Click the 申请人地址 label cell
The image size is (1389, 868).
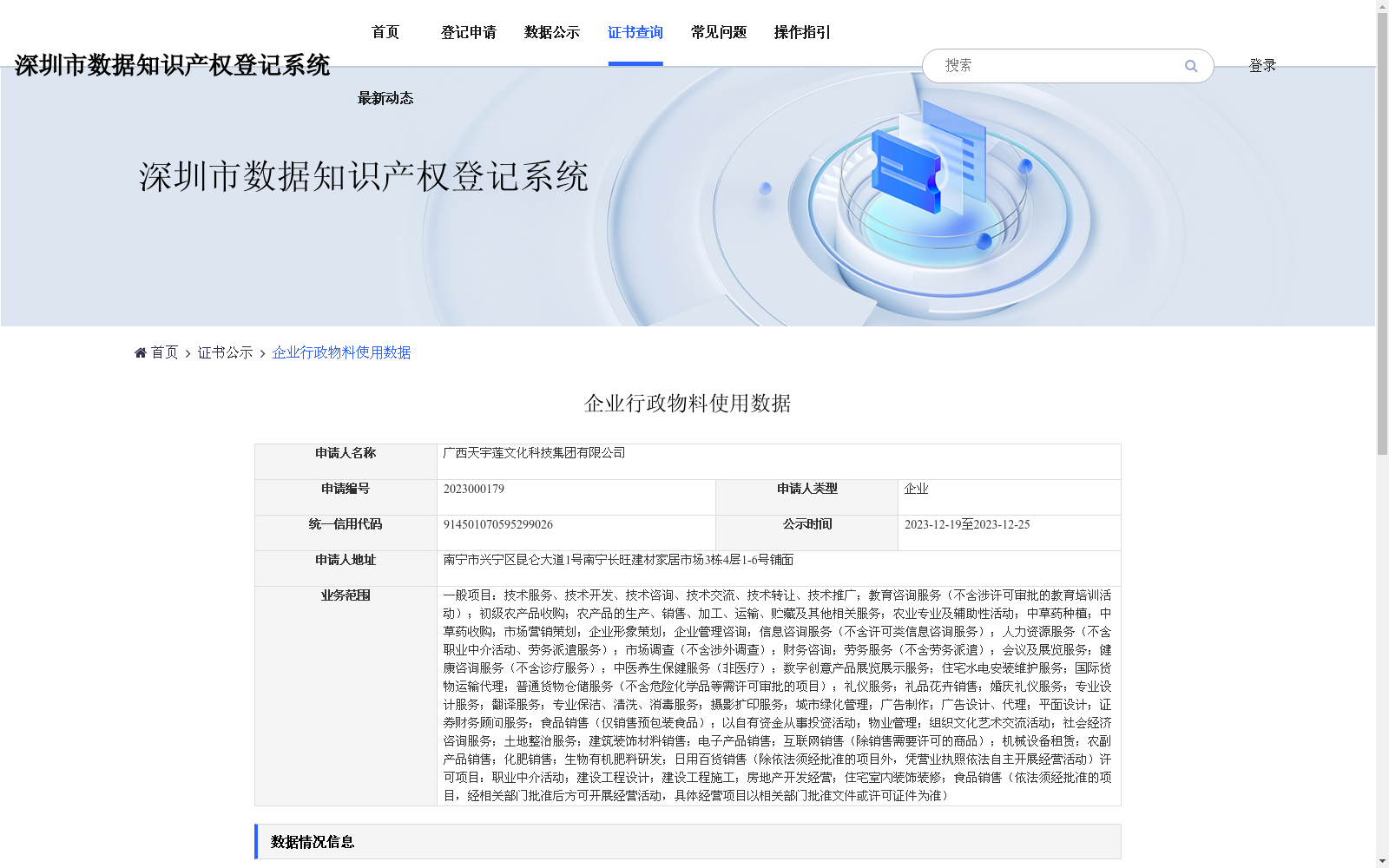tap(346, 569)
